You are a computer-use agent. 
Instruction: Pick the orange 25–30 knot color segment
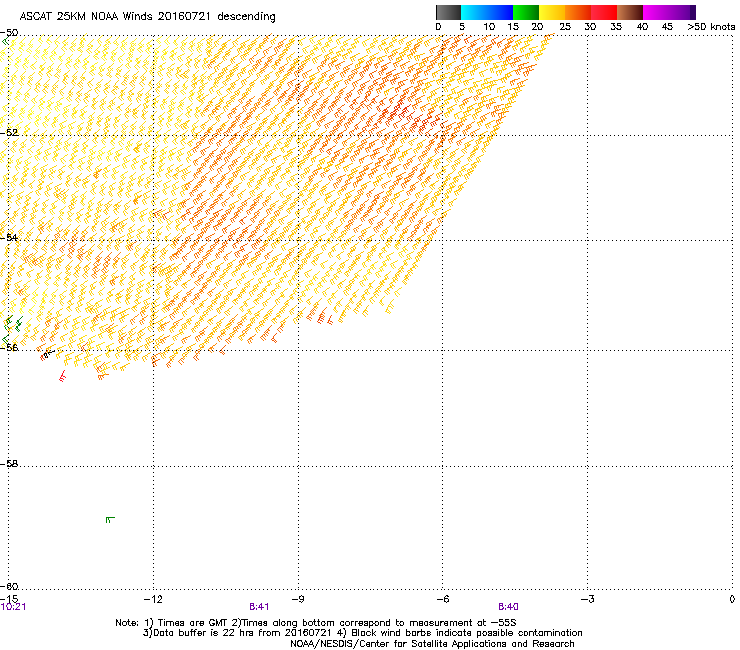(x=578, y=12)
